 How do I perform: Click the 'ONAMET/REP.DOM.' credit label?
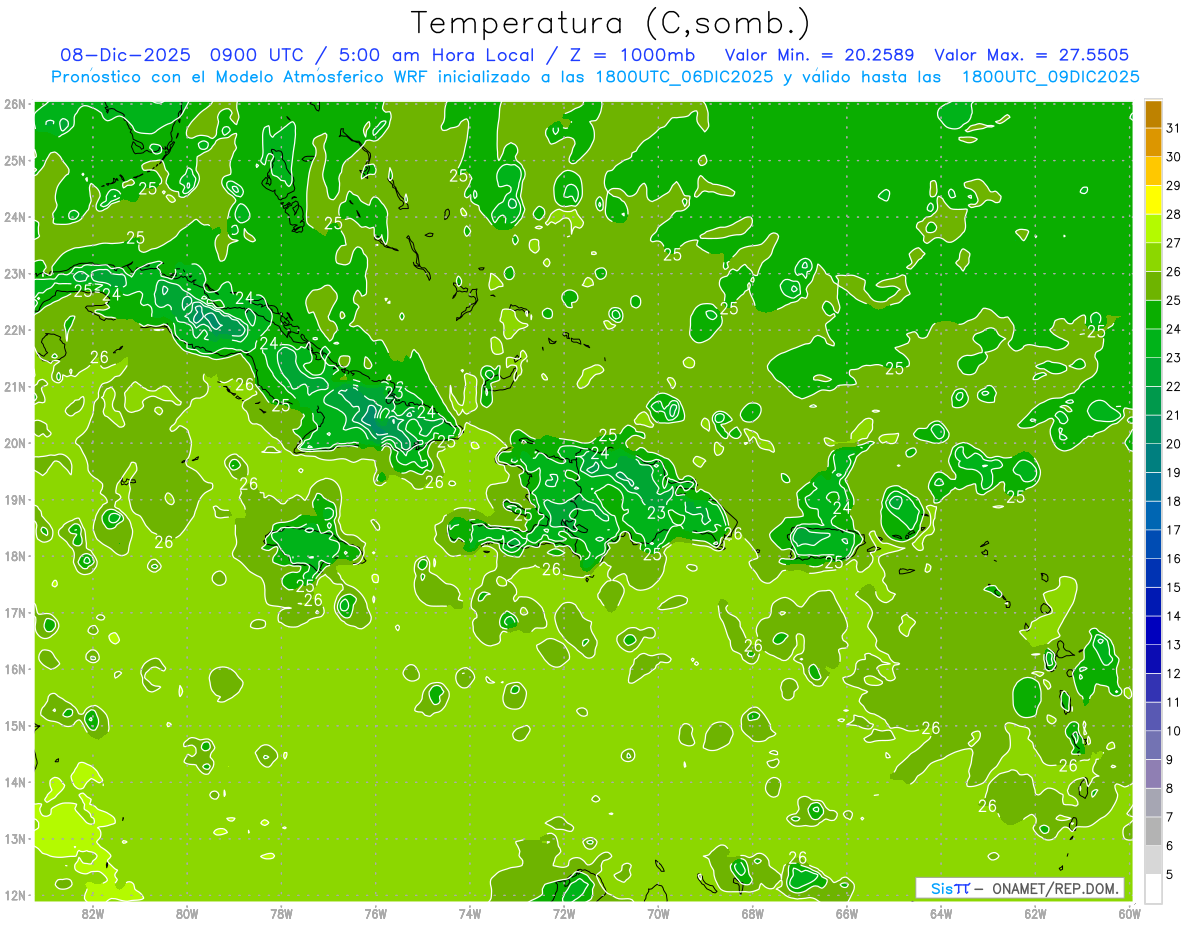[1056, 888]
